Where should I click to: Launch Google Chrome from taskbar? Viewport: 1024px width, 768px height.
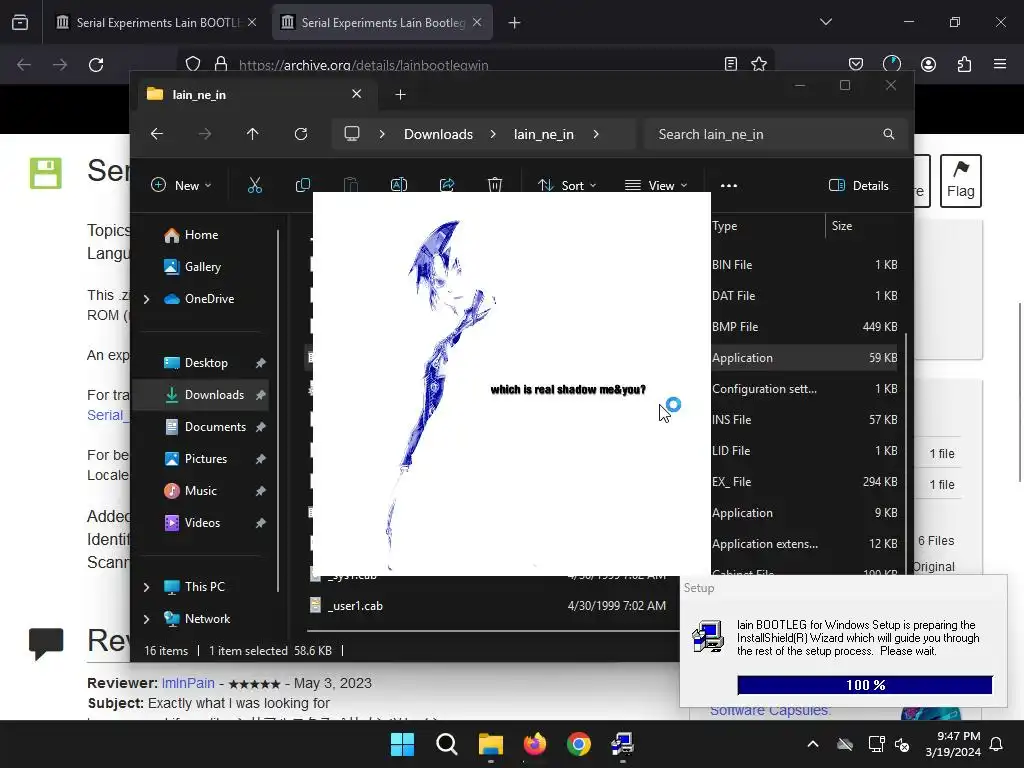(x=579, y=744)
